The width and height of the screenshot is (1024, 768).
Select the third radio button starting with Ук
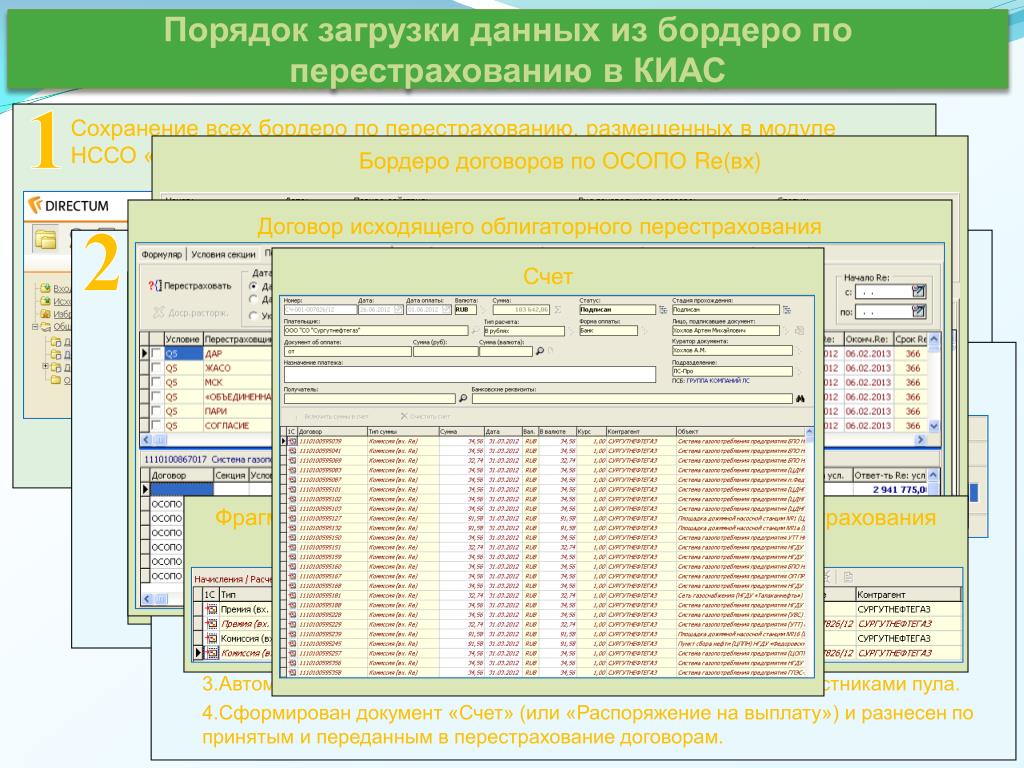pyautogui.click(x=253, y=315)
